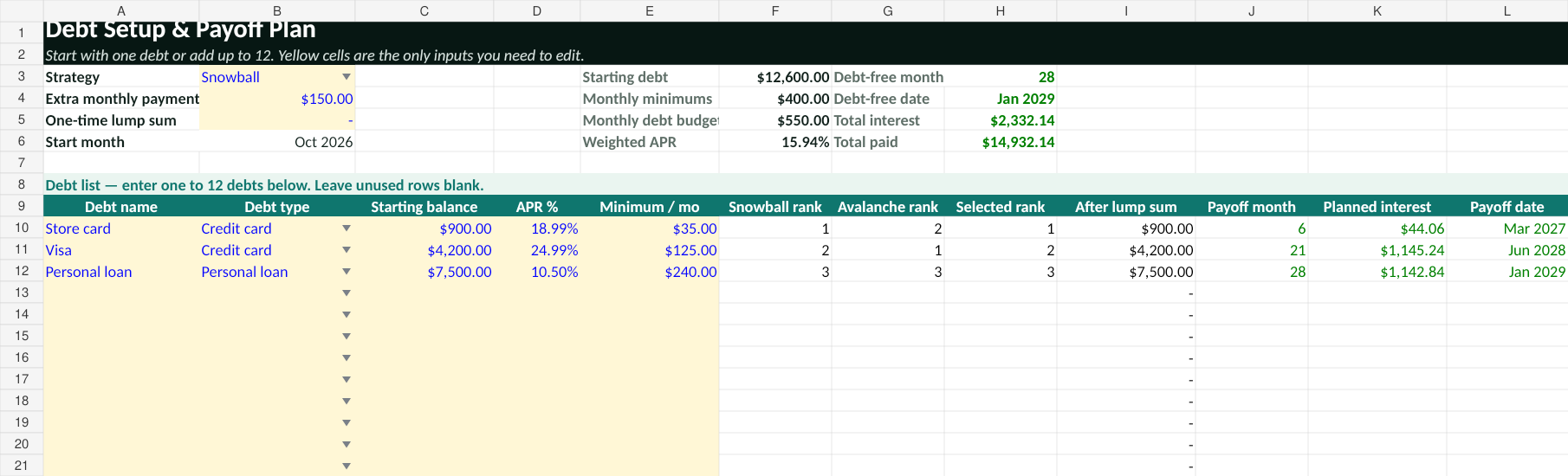The image size is (1568, 476).
Task: Click the 'Debt Setup & Payoff Plan' title
Action: [x=180, y=29]
